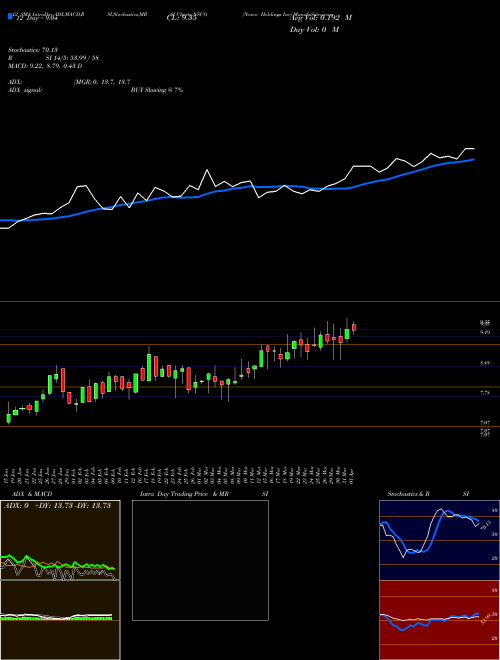Click the ADX chart with green line
500x660 pixels.
pyautogui.click(x=60, y=540)
